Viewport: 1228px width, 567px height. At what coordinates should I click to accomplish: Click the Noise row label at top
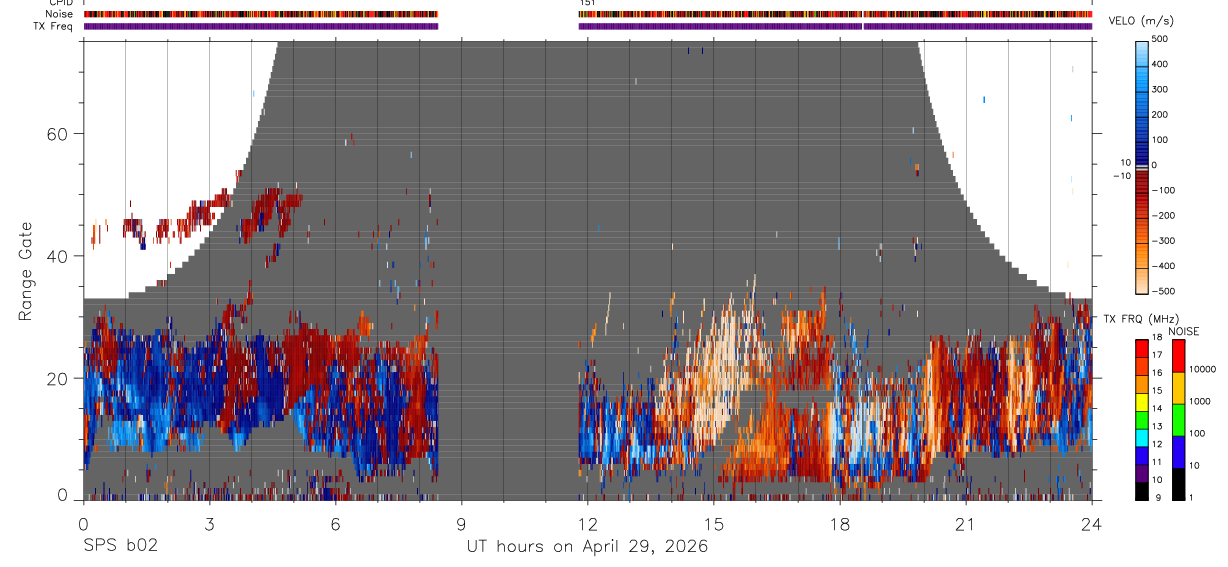coord(57,14)
